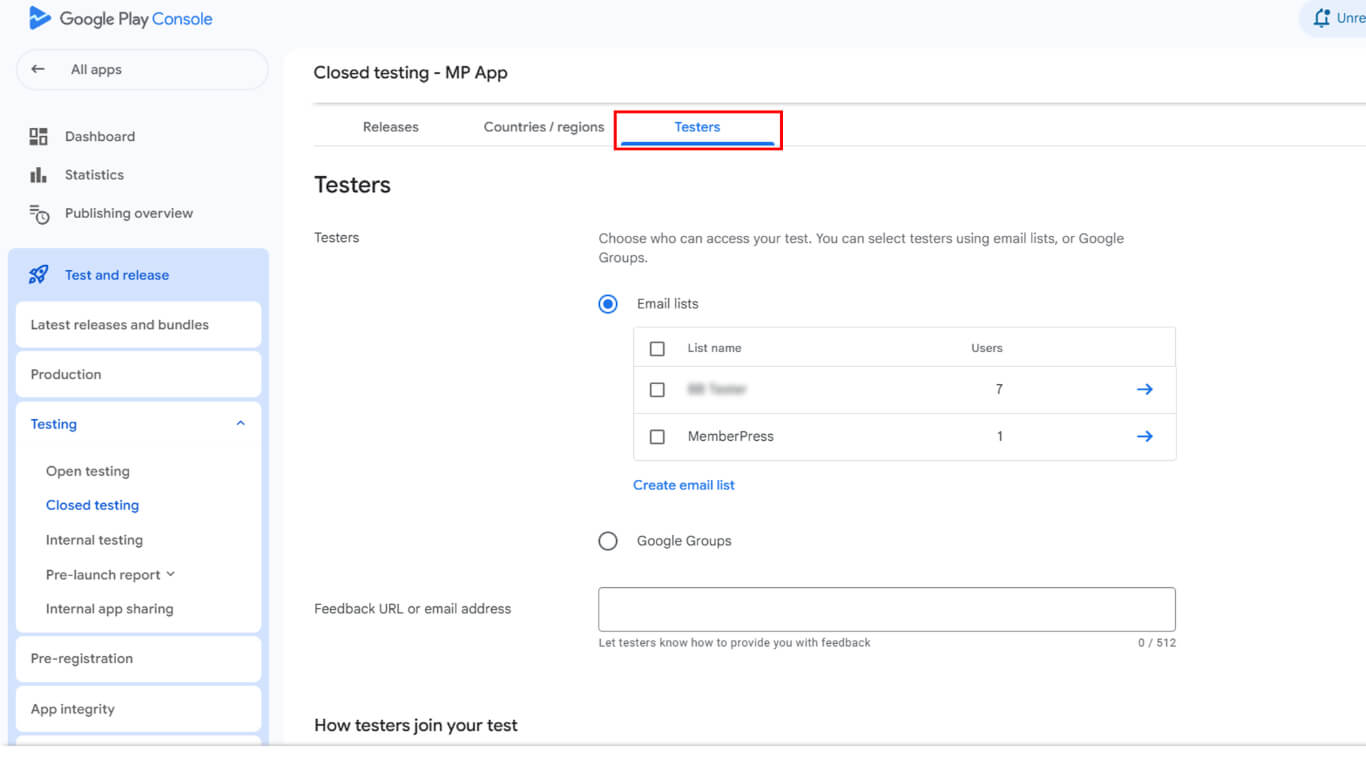Switch to the Releases tab
This screenshot has height=769, width=1366.
coord(391,127)
